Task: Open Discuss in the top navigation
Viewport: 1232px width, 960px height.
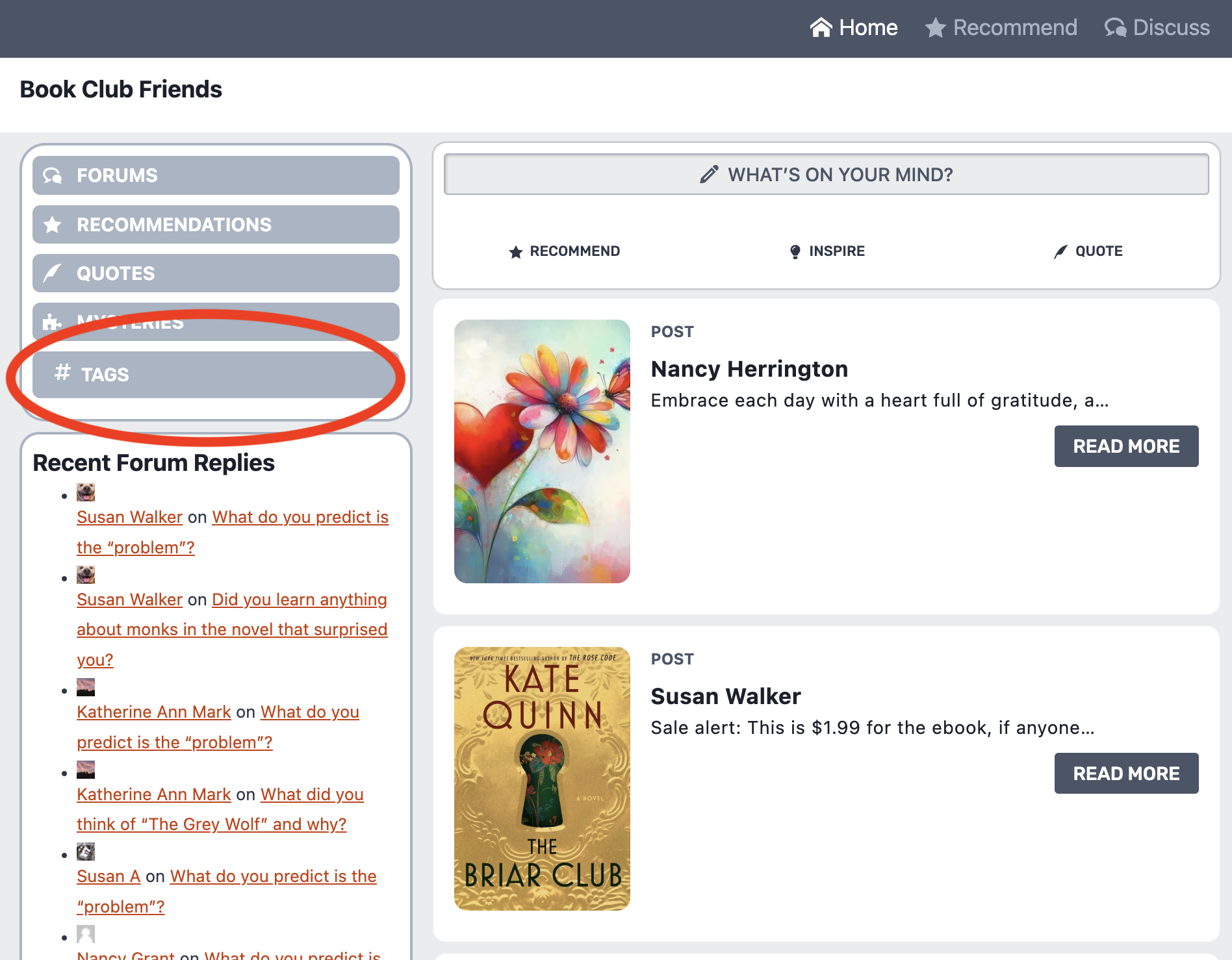Action: 1157,28
